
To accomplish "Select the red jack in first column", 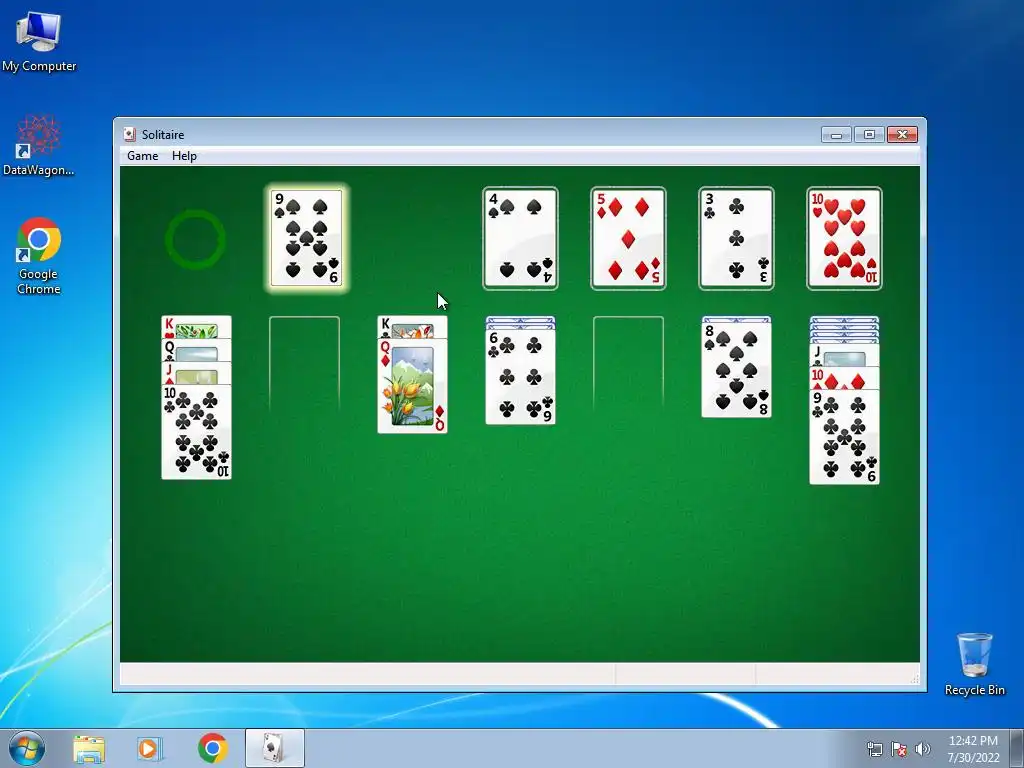I will click(197, 373).
